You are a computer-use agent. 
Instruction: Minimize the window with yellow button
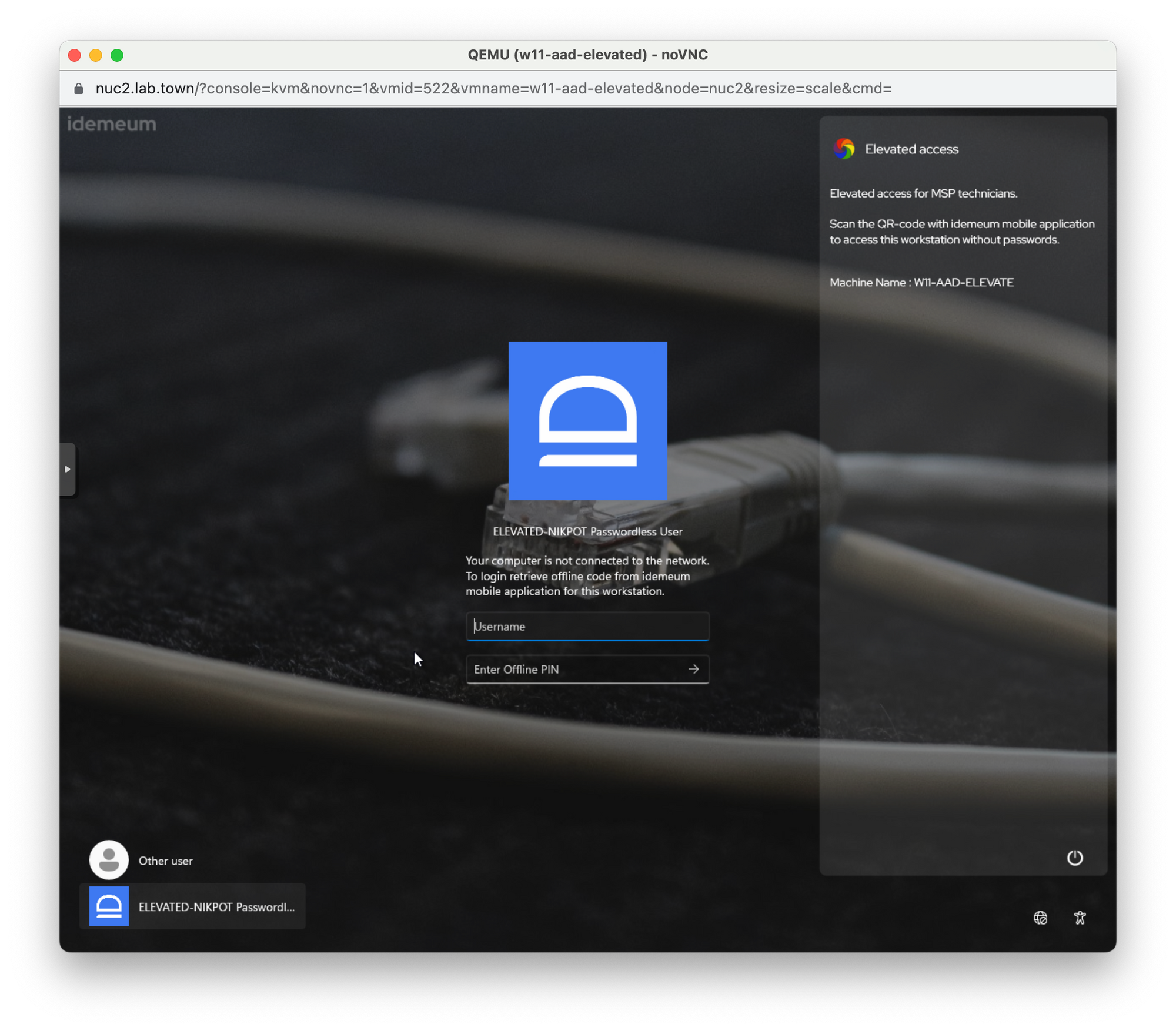[96, 55]
